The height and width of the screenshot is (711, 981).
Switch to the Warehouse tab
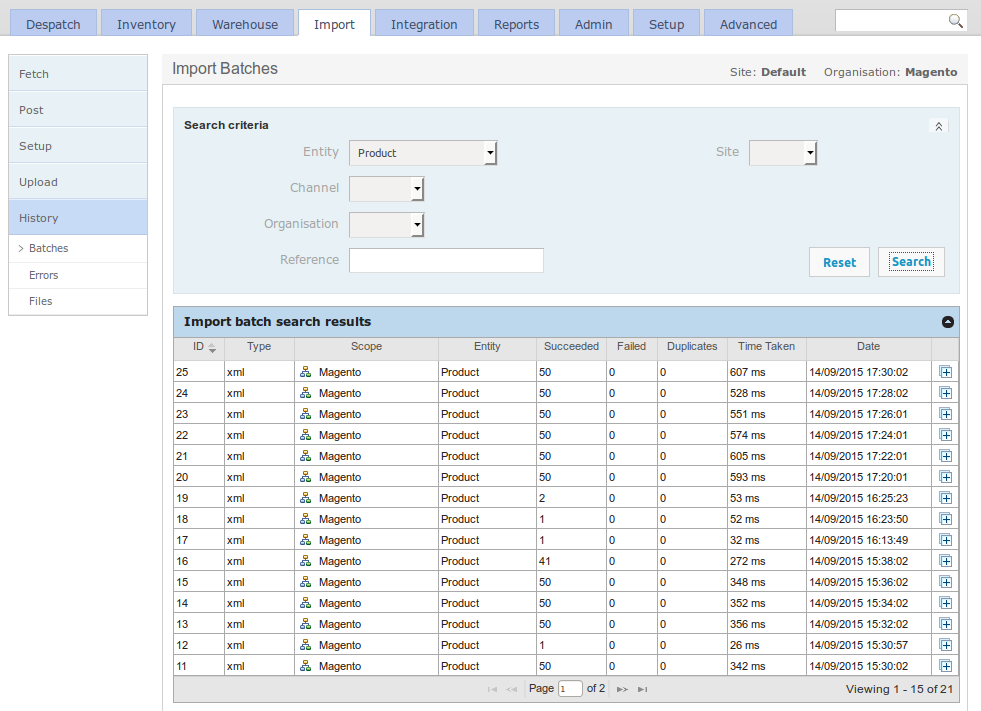(244, 22)
